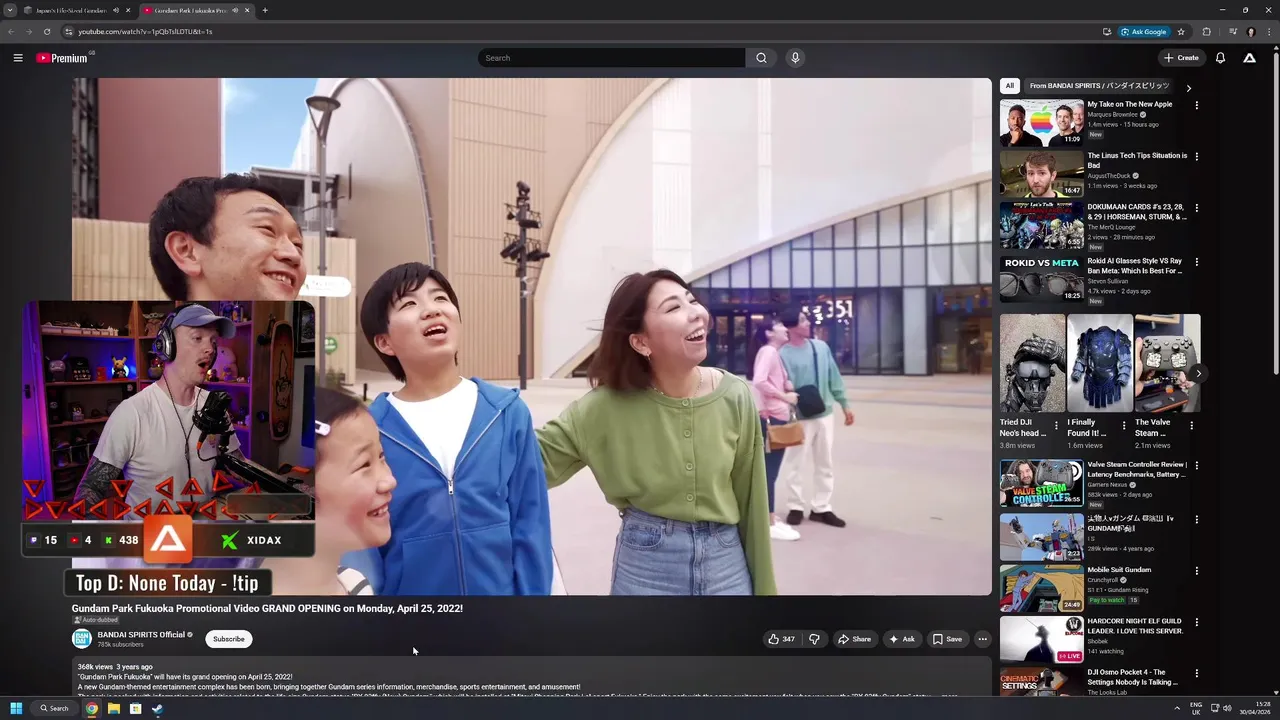Show next filter chips with arrow
The image size is (1280, 720).
click(x=1188, y=88)
